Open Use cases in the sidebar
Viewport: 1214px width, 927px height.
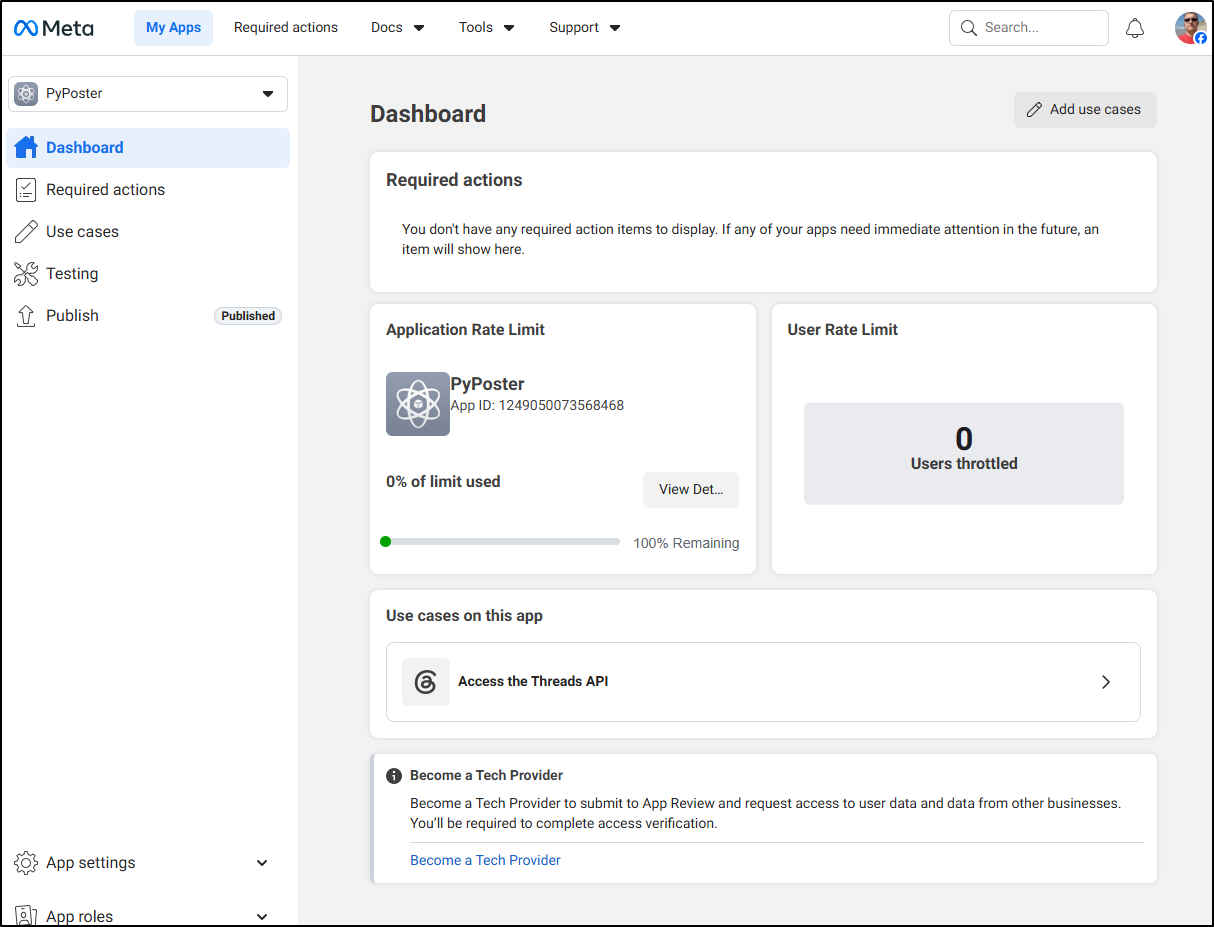pos(148,232)
